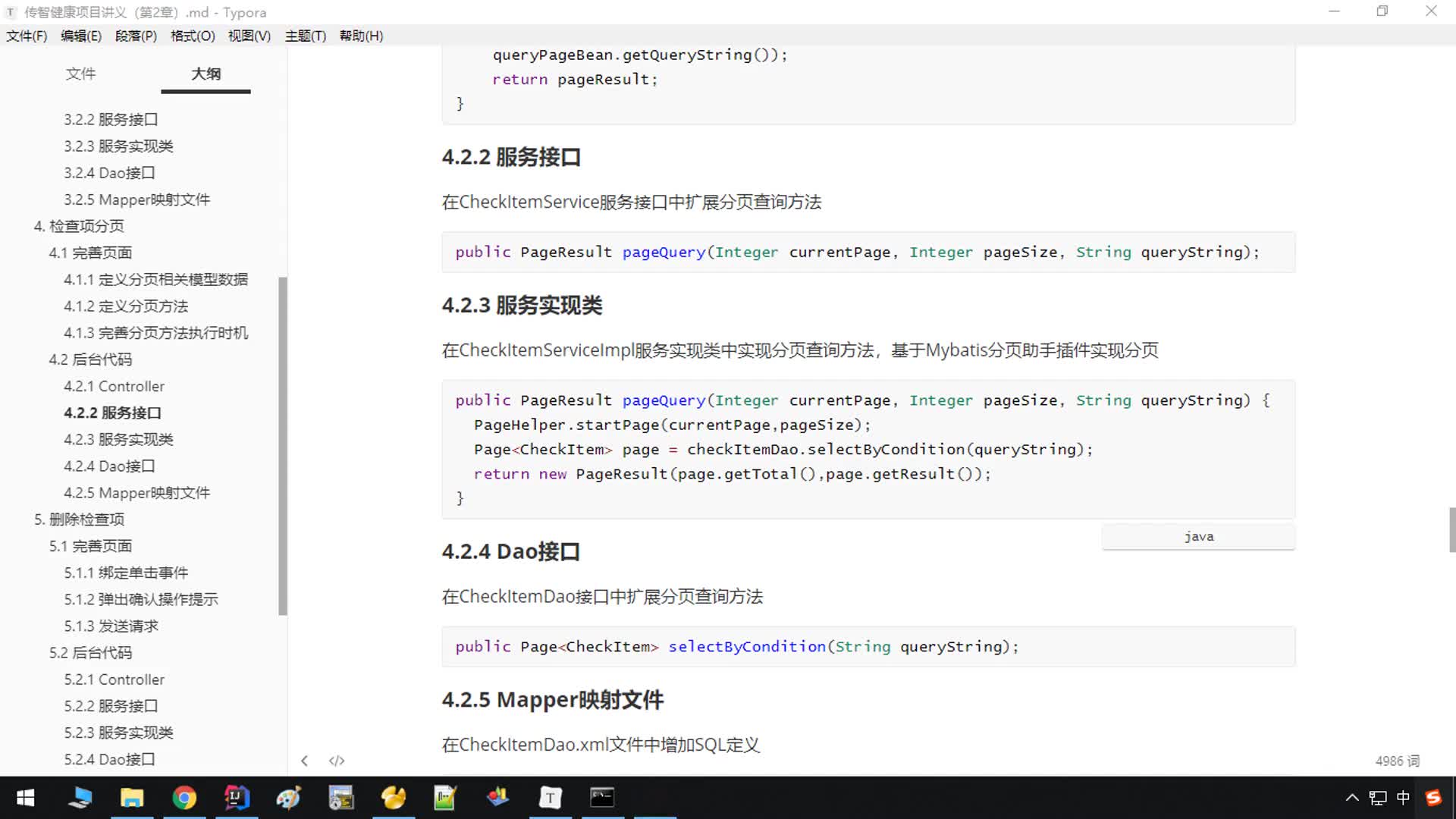The image size is (1456, 819).
Task: Select outline item 4.1.2 定义分页方法
Action: coord(126,306)
